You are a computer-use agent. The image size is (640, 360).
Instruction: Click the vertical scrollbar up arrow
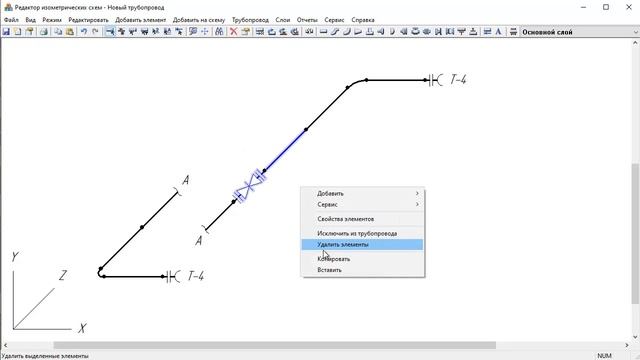[x=636, y=42]
